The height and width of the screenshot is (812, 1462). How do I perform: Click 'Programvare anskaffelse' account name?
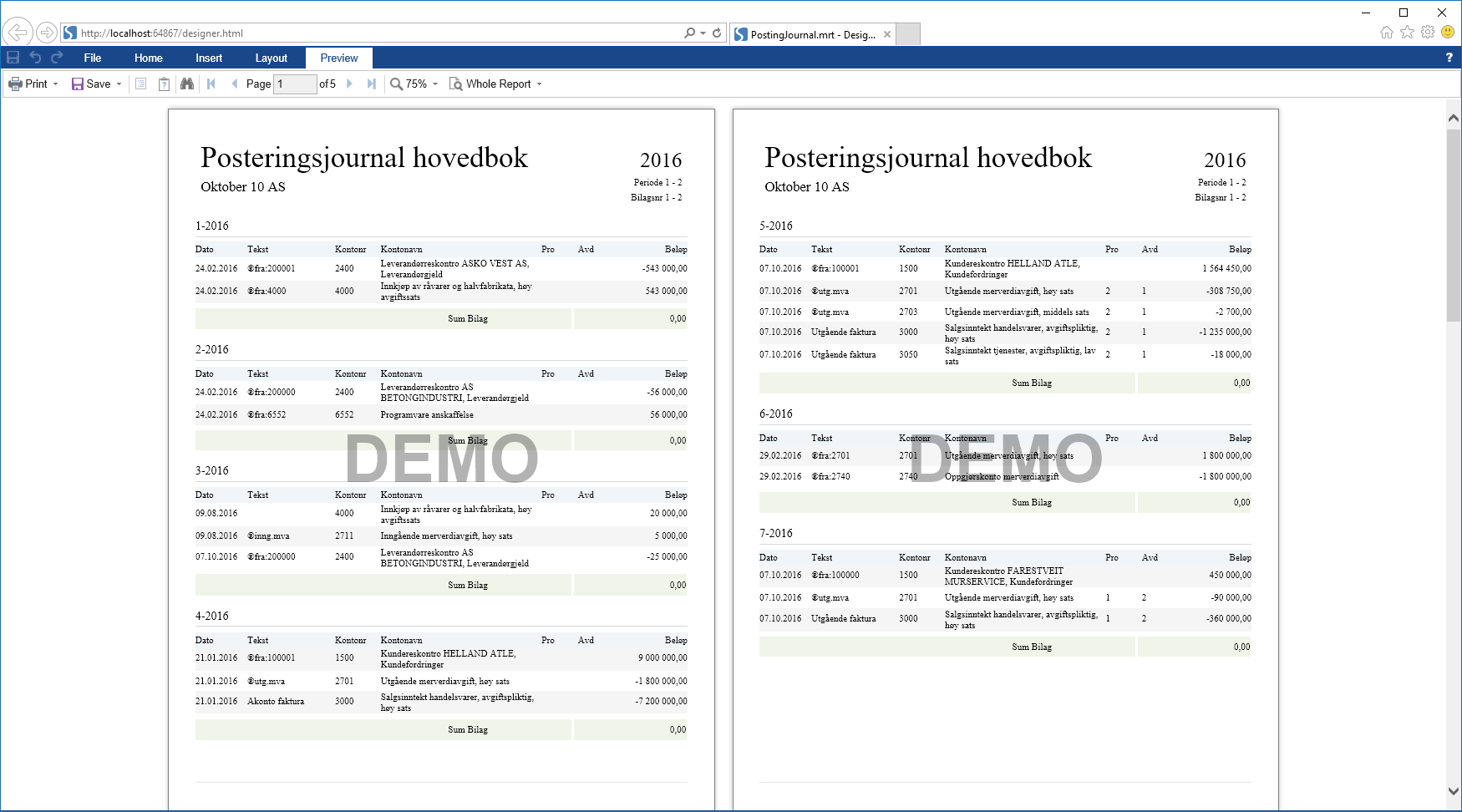click(427, 415)
